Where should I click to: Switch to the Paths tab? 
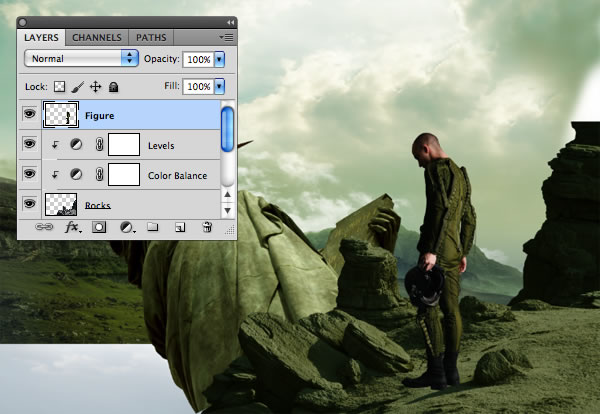[151, 37]
